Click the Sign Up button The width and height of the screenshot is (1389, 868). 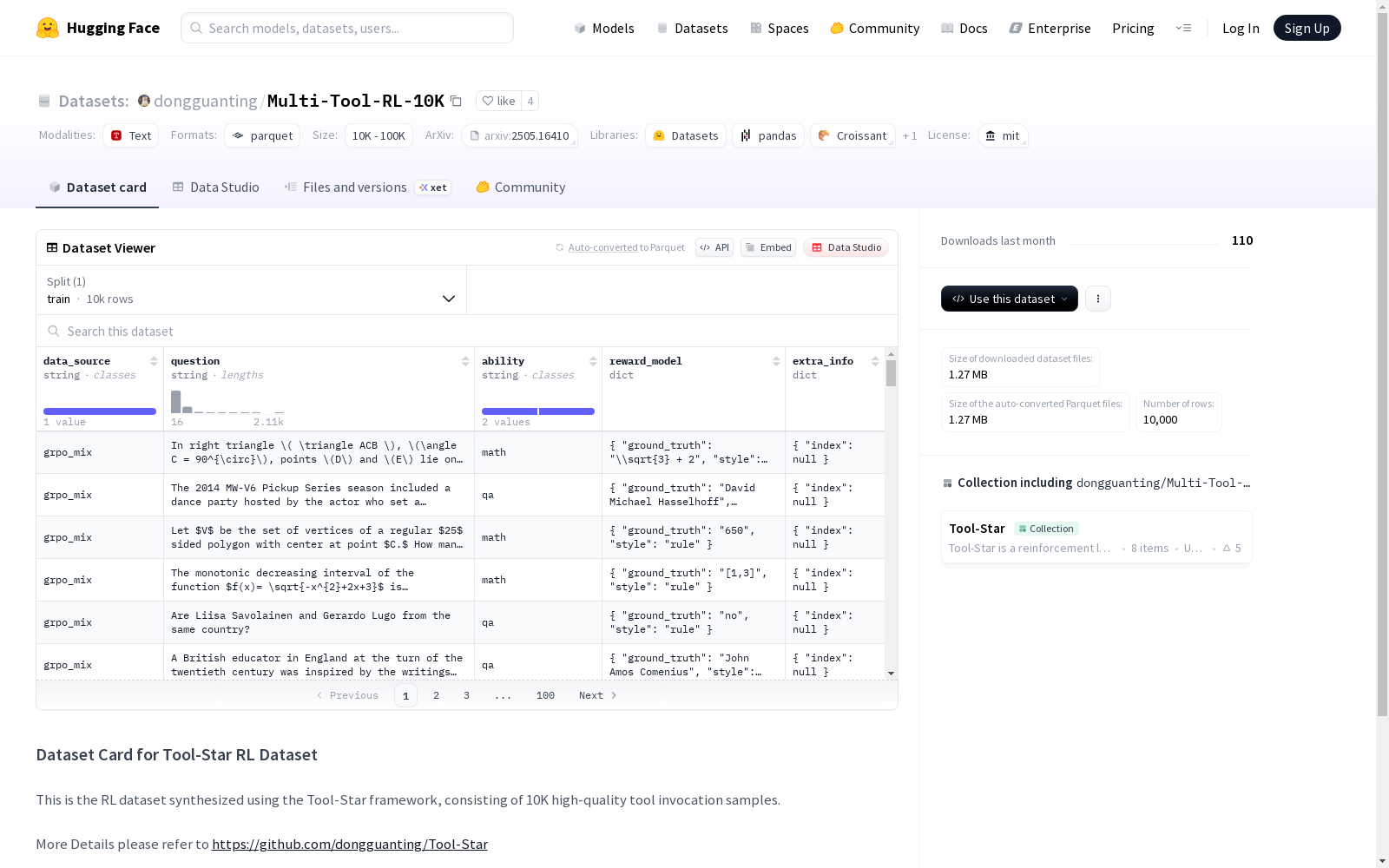(x=1307, y=28)
